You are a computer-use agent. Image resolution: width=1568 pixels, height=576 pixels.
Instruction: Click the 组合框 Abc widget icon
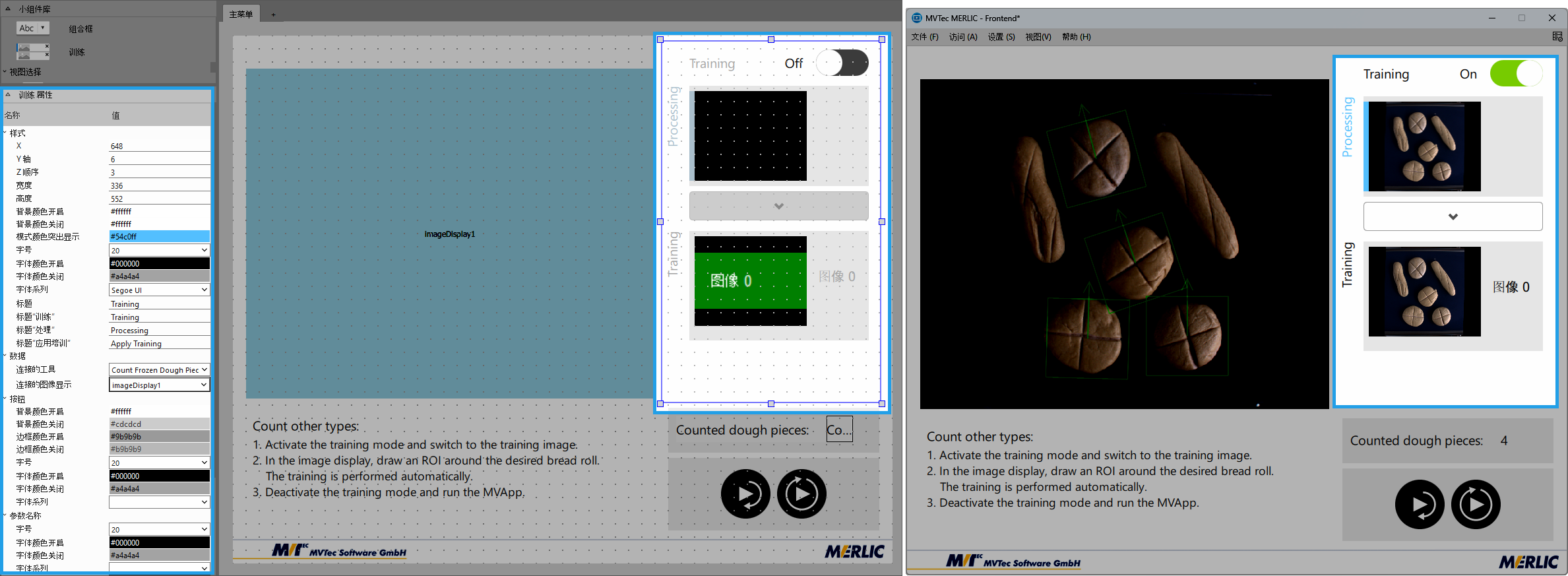click(x=32, y=28)
